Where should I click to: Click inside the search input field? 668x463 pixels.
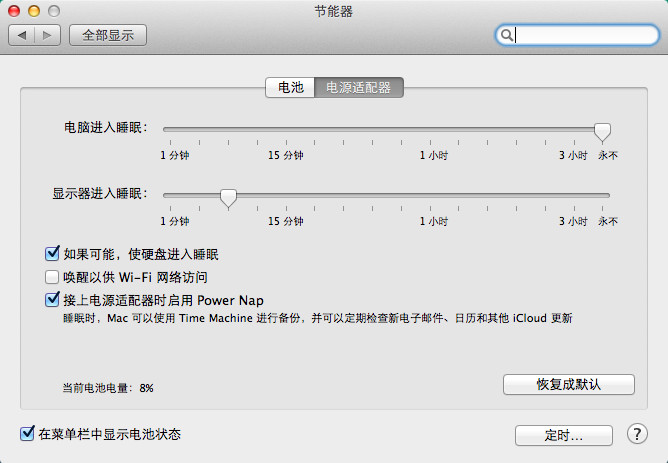click(x=580, y=35)
